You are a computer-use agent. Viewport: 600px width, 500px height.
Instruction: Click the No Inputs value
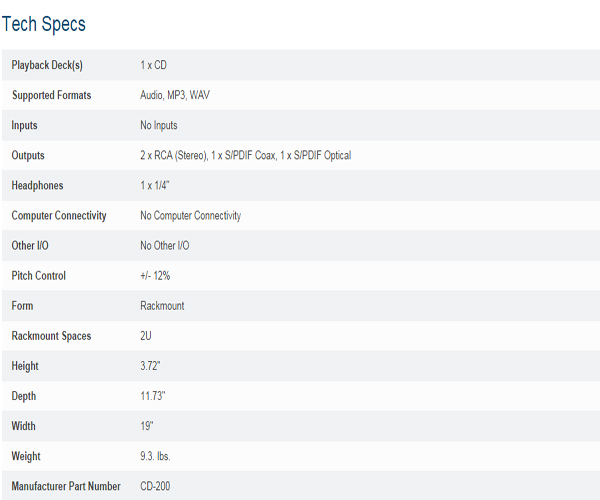pos(159,125)
